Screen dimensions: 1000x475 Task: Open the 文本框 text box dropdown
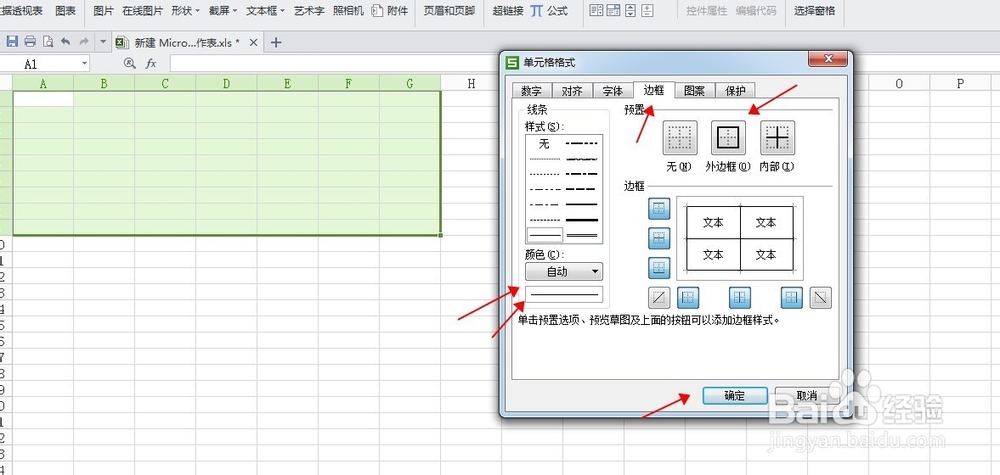pyautogui.click(x=265, y=11)
